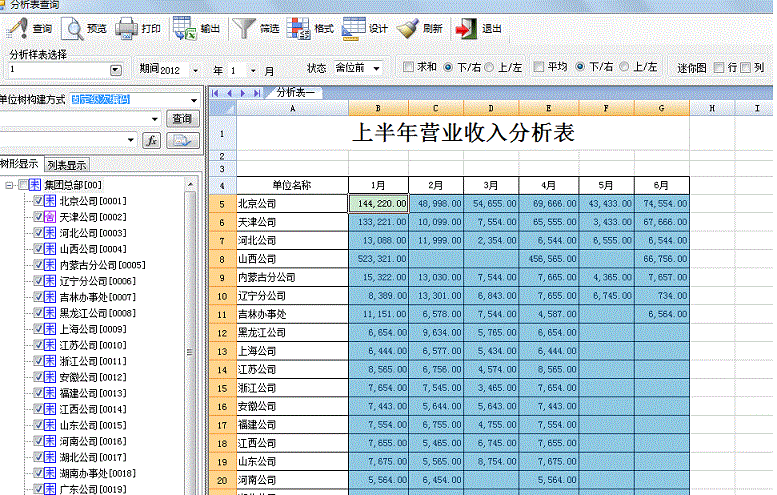
Task: Click the 查询 toolbar icon
Action: [x=17, y=28]
